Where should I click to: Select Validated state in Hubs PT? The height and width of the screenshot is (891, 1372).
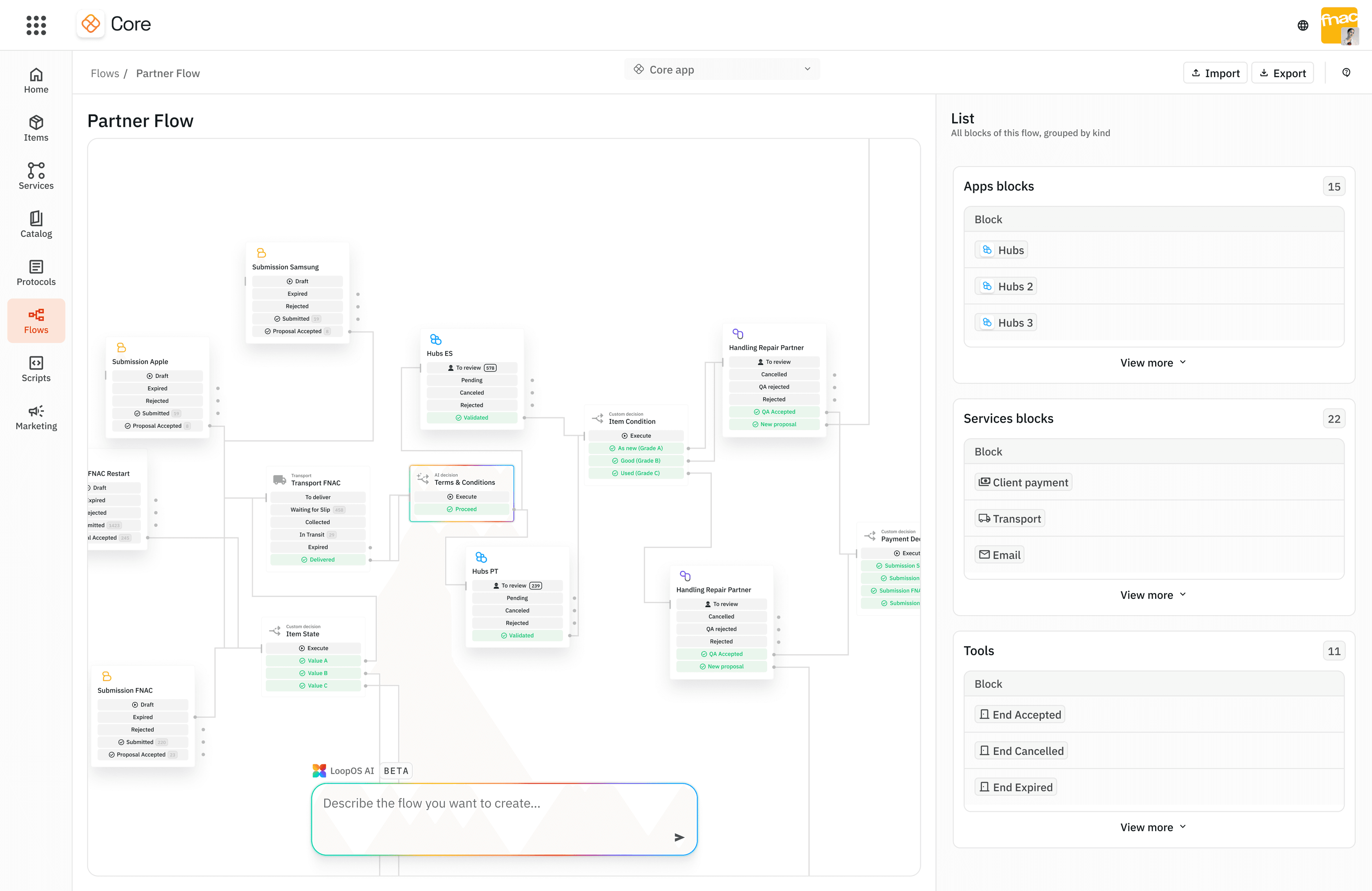pyautogui.click(x=518, y=636)
